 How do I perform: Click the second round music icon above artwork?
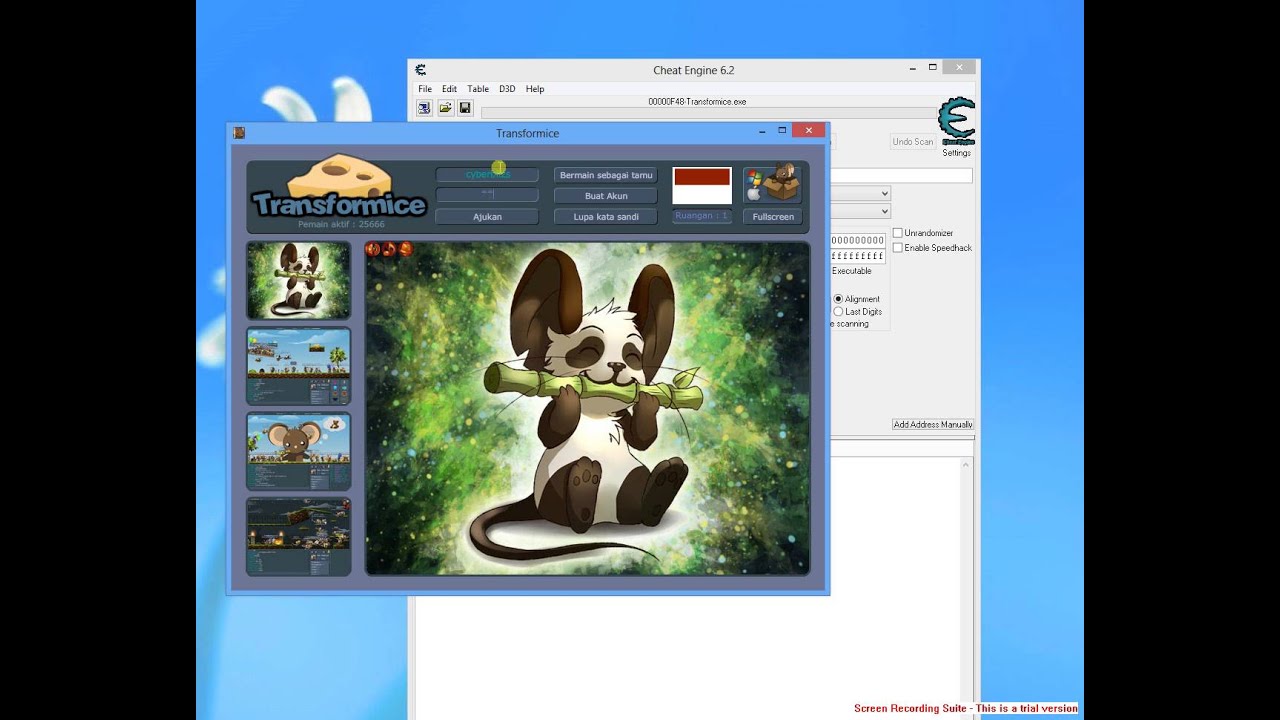[x=389, y=249]
